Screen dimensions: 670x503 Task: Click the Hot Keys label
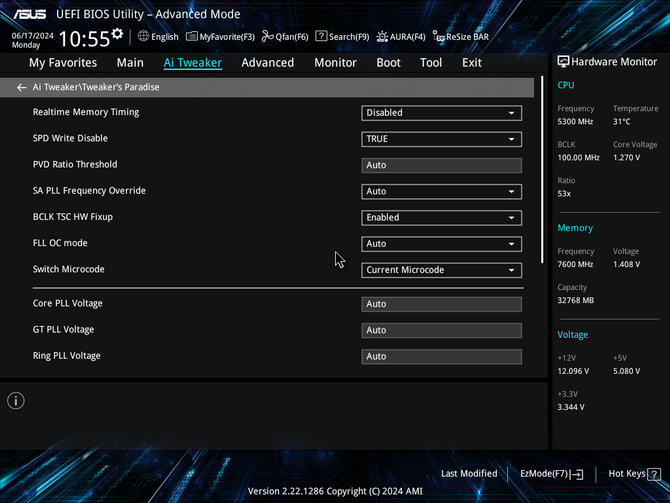click(x=626, y=474)
